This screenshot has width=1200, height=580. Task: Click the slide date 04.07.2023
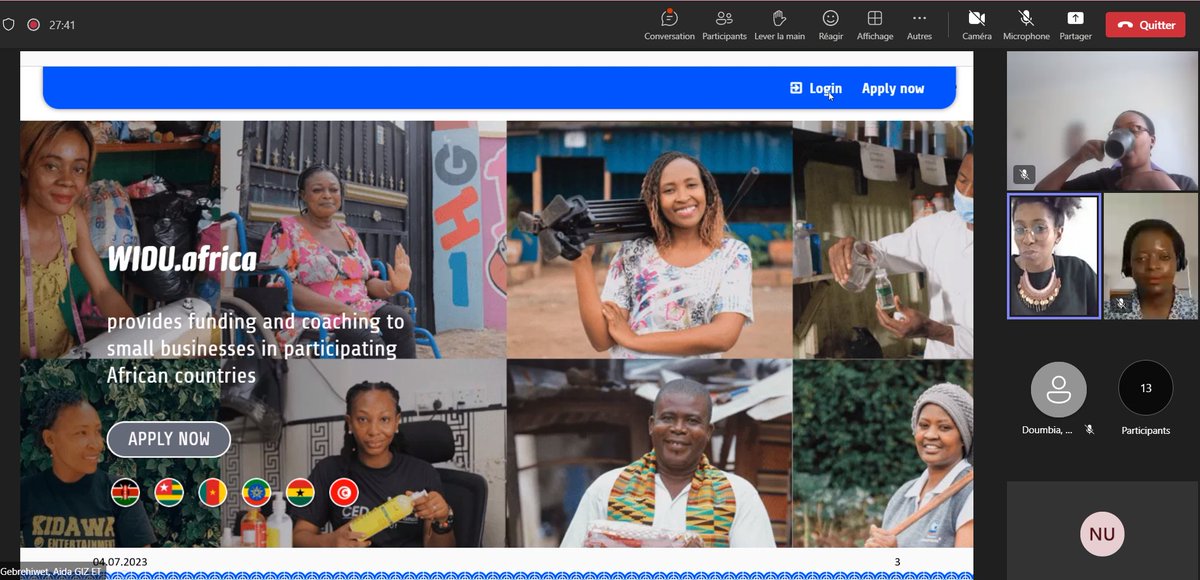tap(120, 562)
